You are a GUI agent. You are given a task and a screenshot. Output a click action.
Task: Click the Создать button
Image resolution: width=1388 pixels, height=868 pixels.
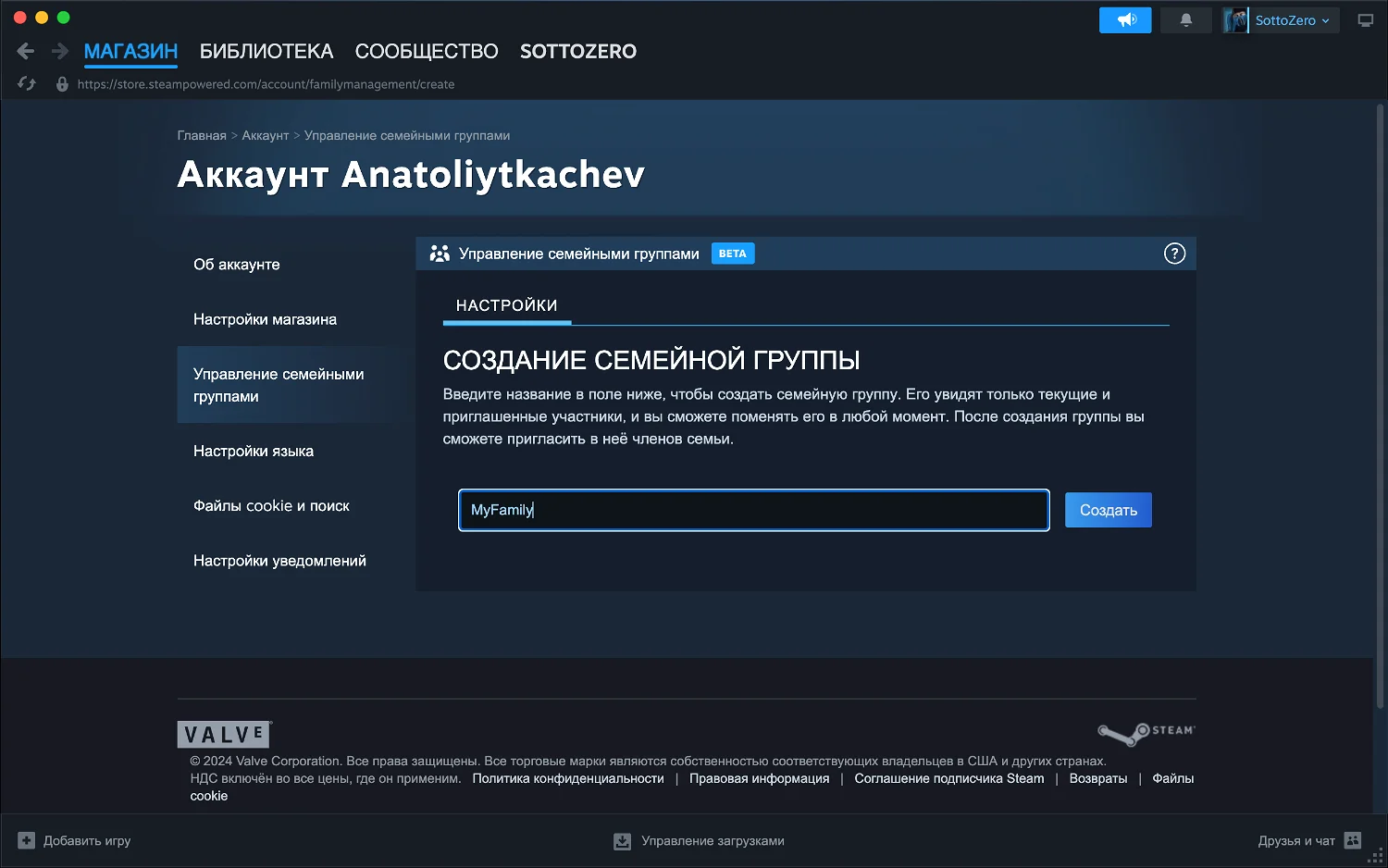point(1109,510)
